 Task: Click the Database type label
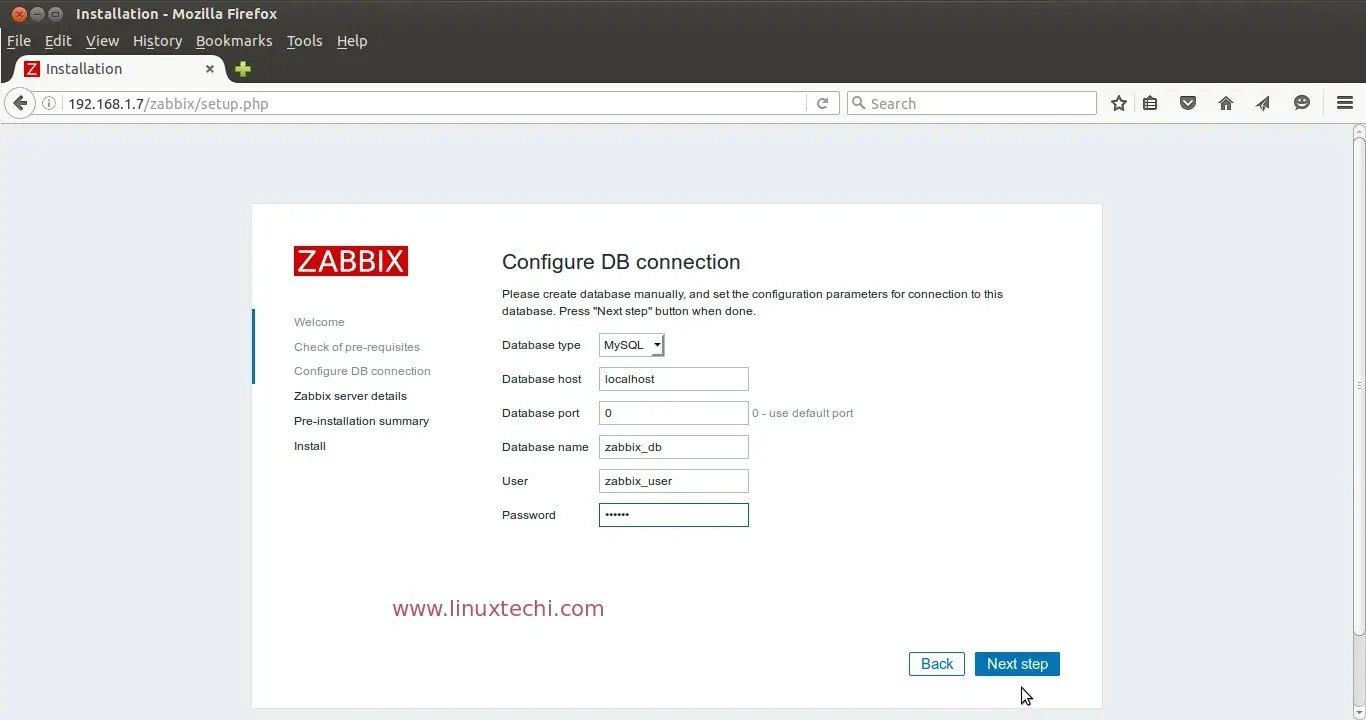[541, 345]
